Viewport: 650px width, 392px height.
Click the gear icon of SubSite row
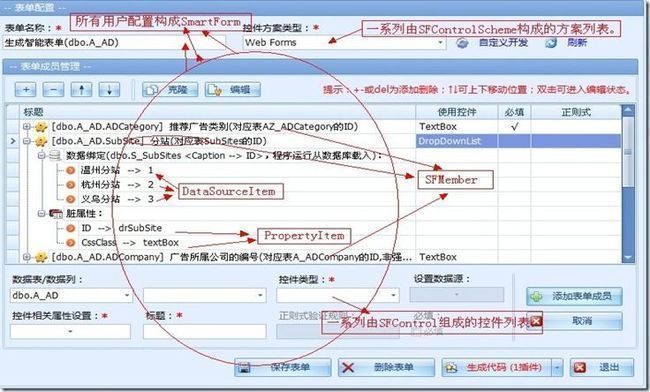41,141
